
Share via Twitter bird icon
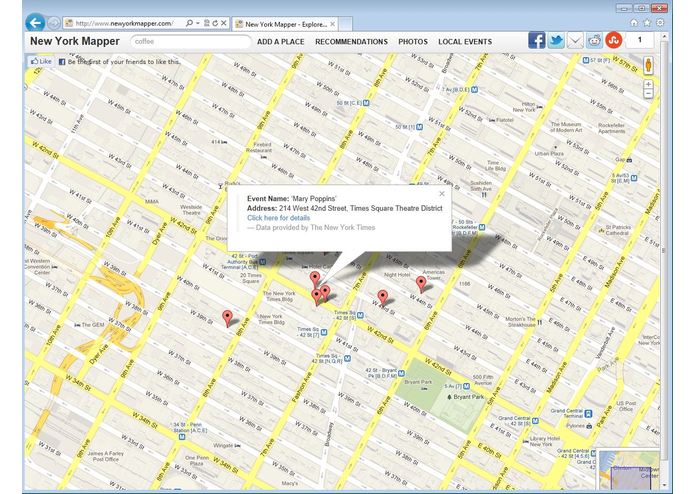pos(556,41)
